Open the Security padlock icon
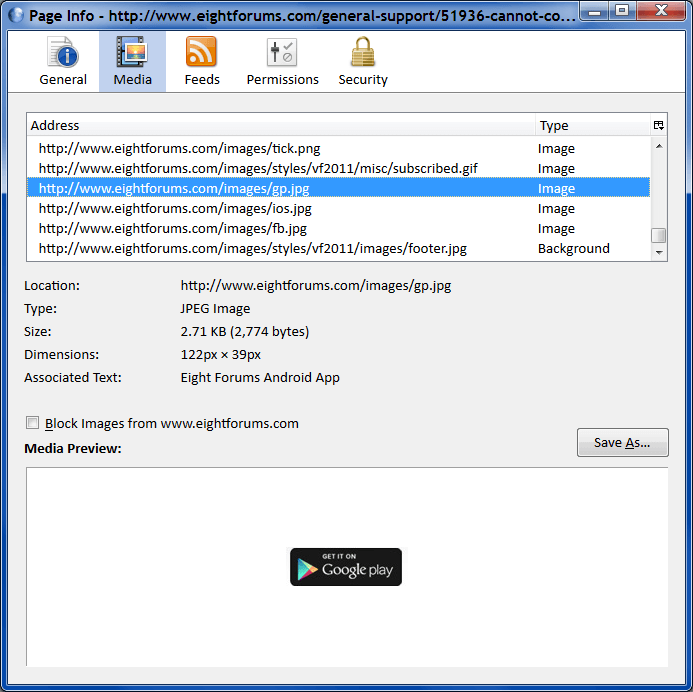 [363, 52]
